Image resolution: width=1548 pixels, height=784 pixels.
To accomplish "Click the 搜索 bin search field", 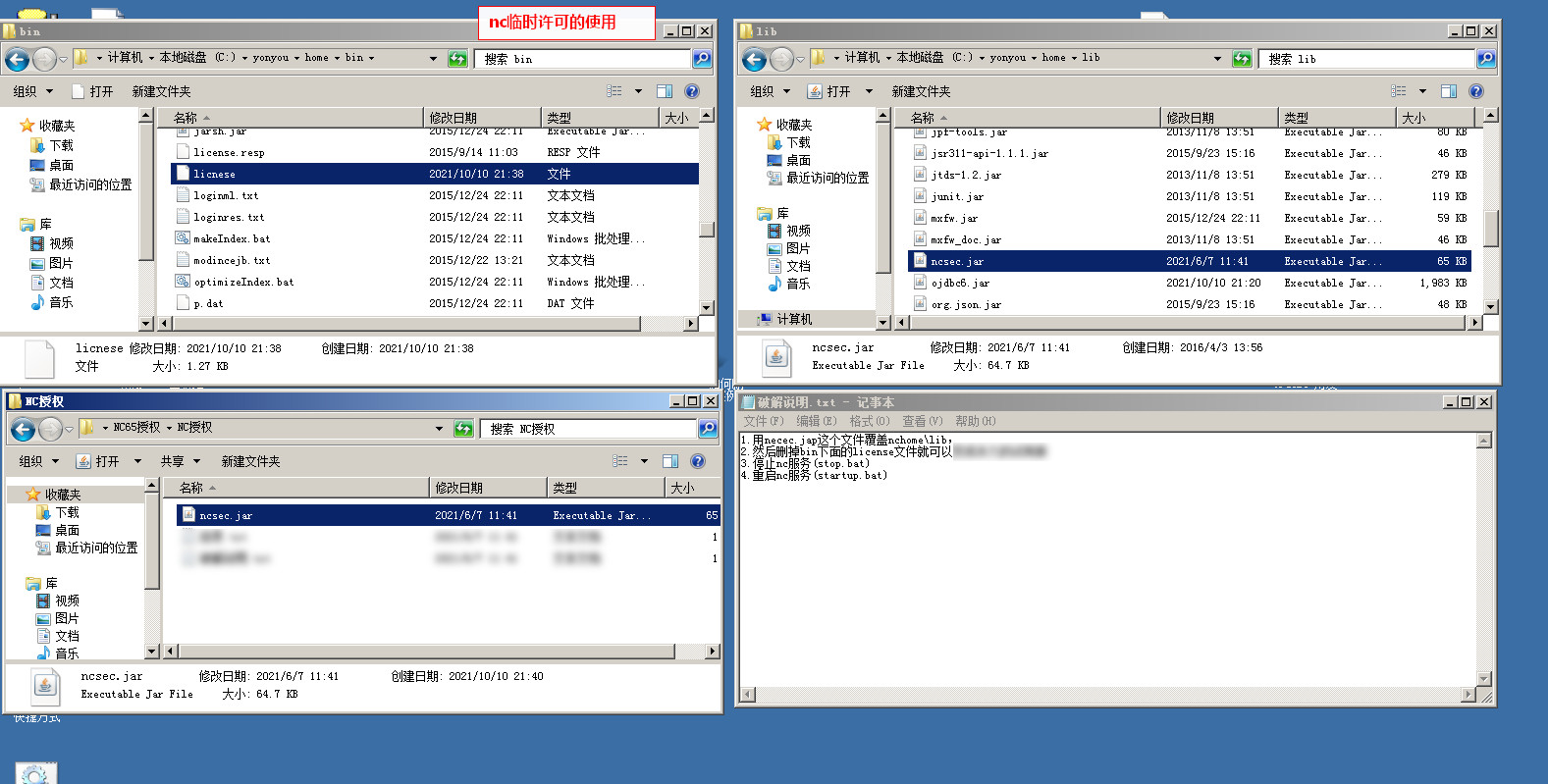I will pos(584,59).
